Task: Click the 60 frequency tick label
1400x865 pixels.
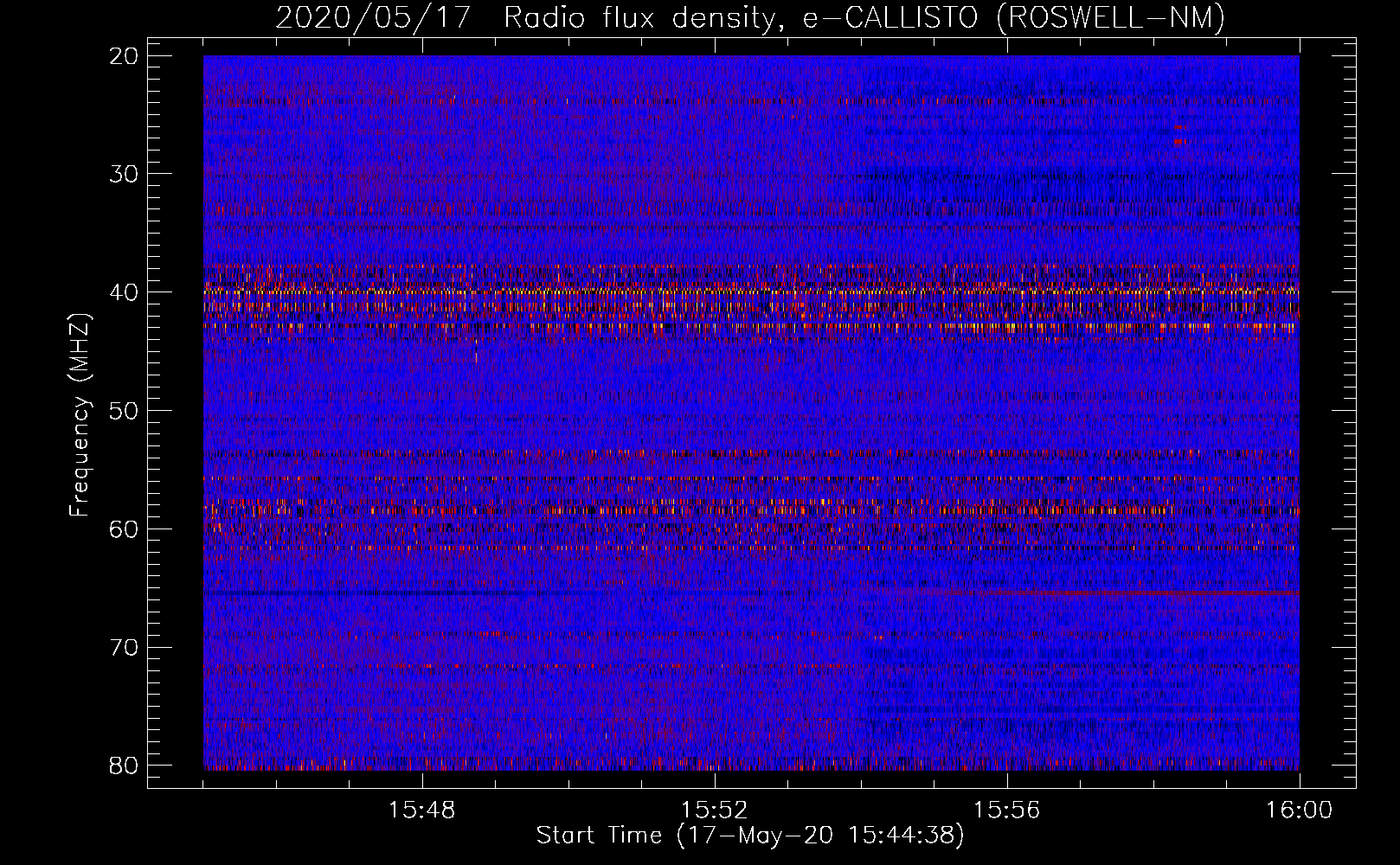Action: pos(124,529)
